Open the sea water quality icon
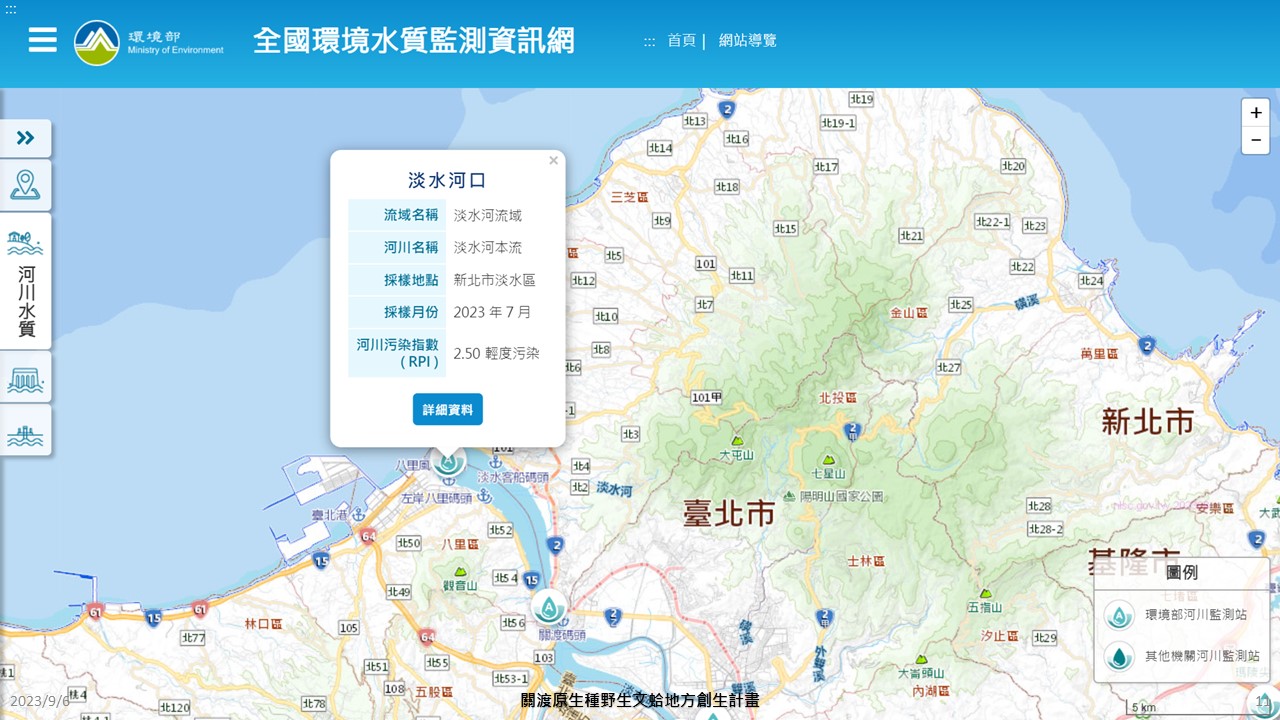This screenshot has width=1280, height=720. (26, 431)
